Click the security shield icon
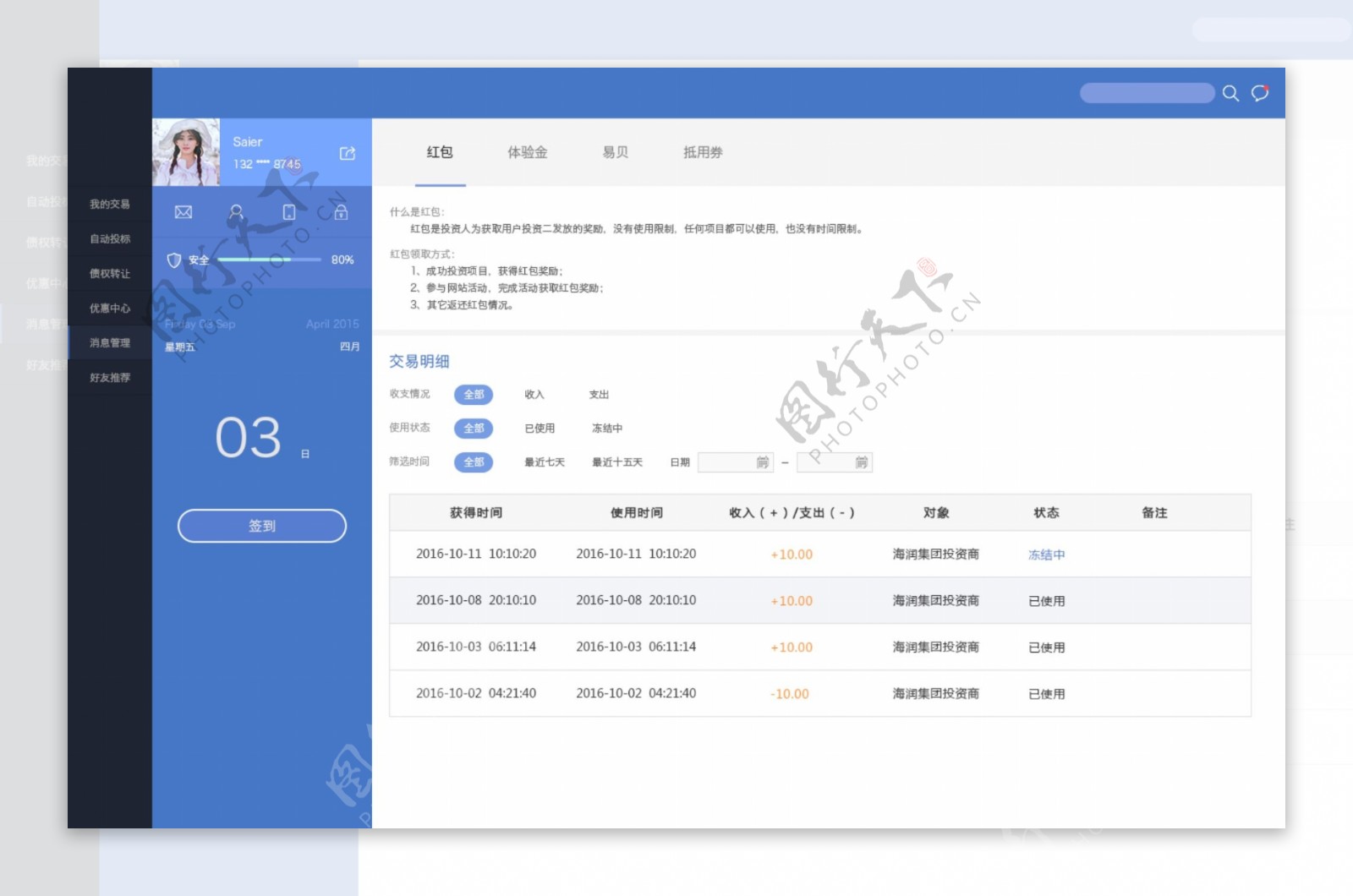 coord(174,260)
